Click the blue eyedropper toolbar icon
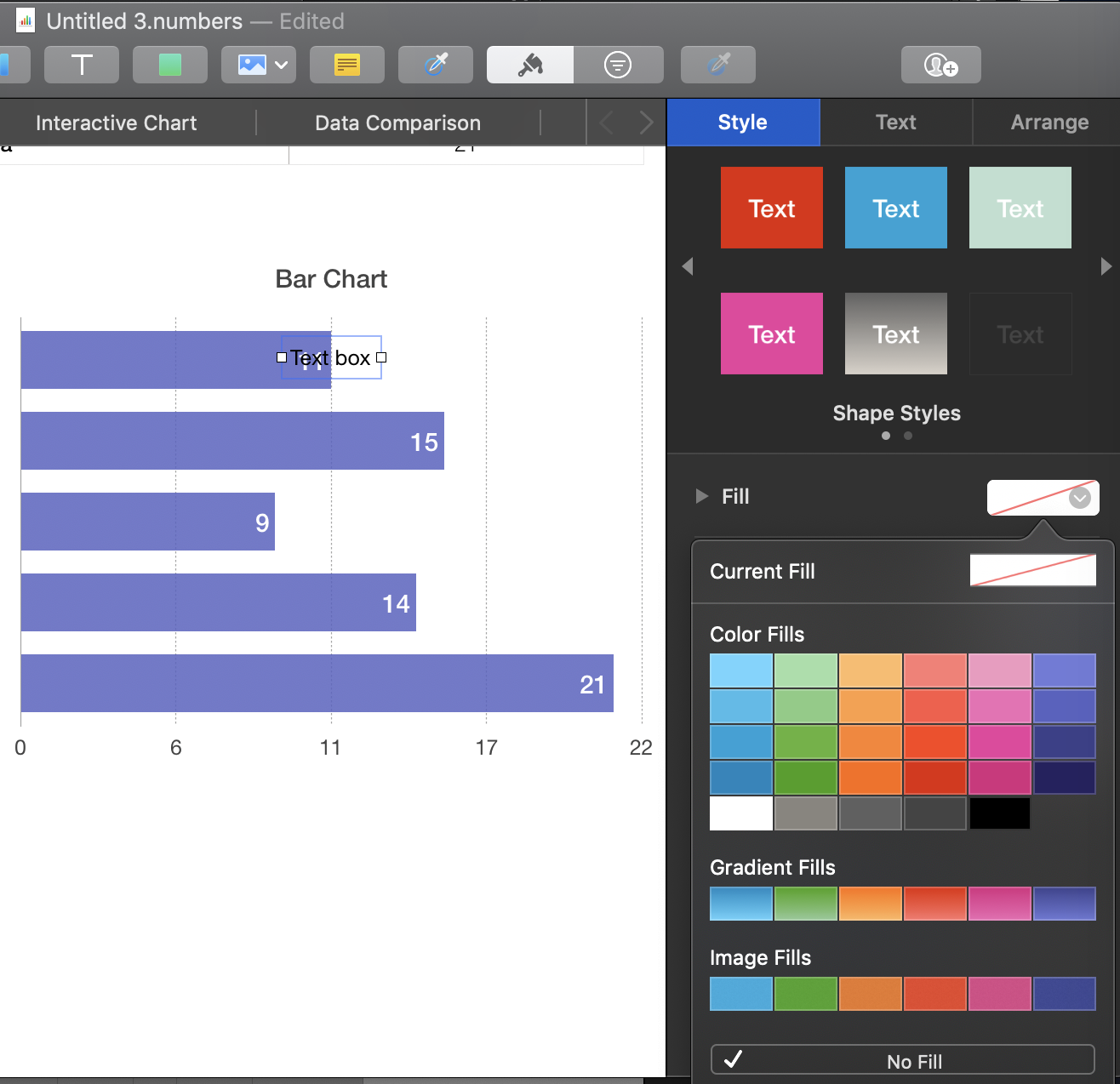Screen dimensions: 1120x1084 coord(436,65)
